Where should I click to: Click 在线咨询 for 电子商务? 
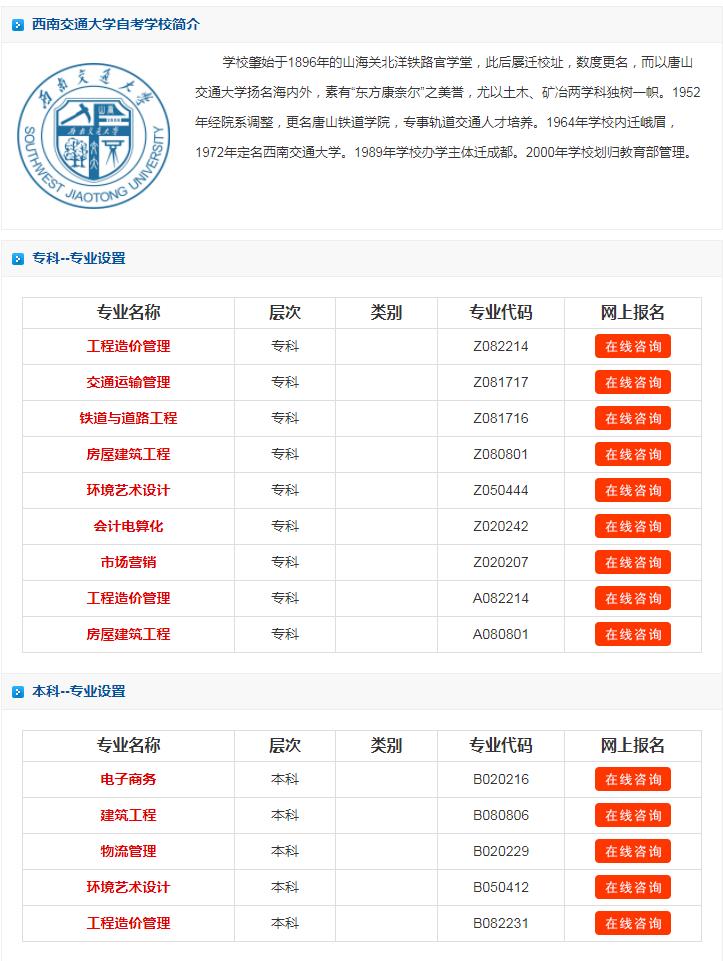tap(632, 780)
